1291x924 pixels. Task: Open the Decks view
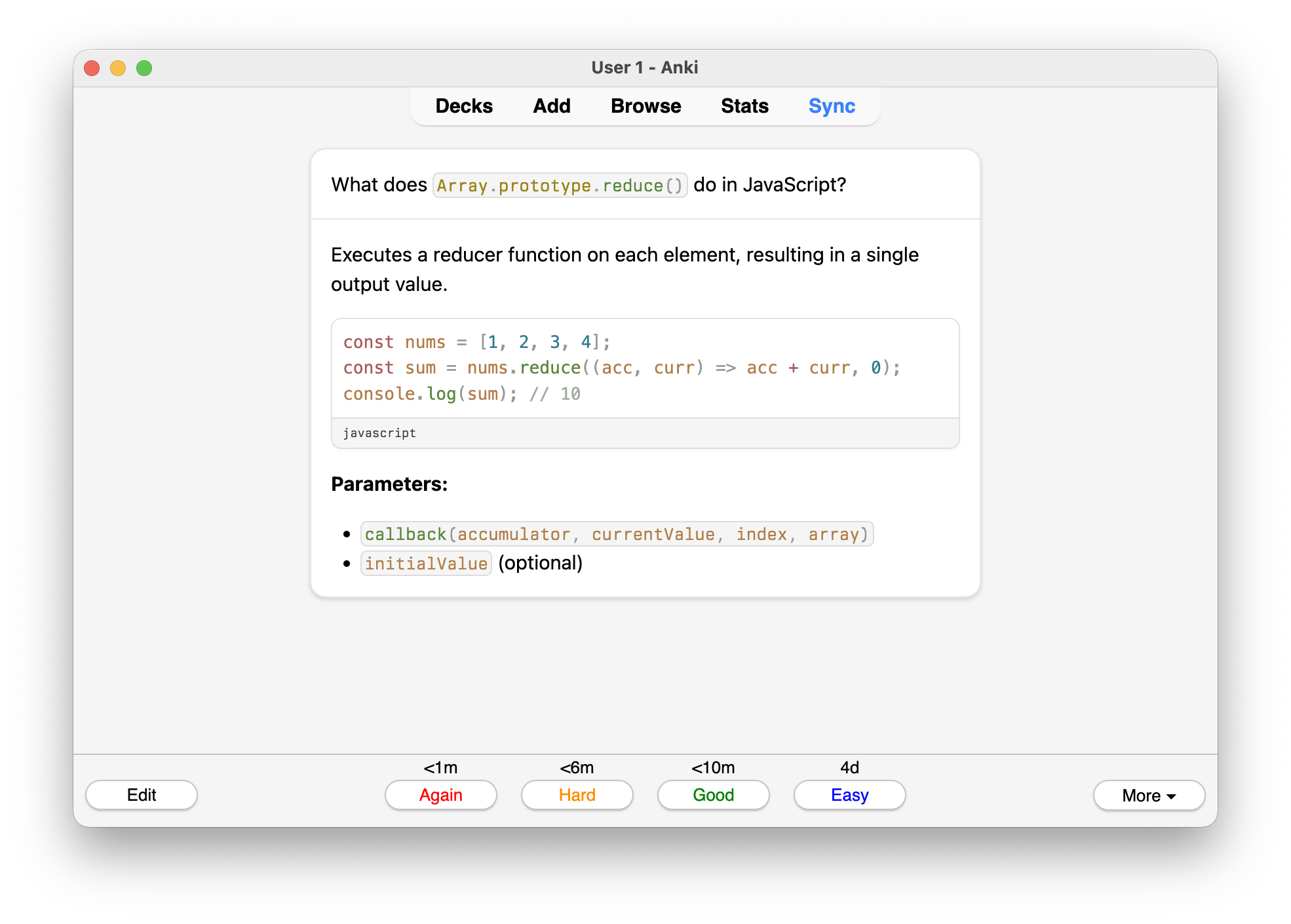click(x=463, y=106)
